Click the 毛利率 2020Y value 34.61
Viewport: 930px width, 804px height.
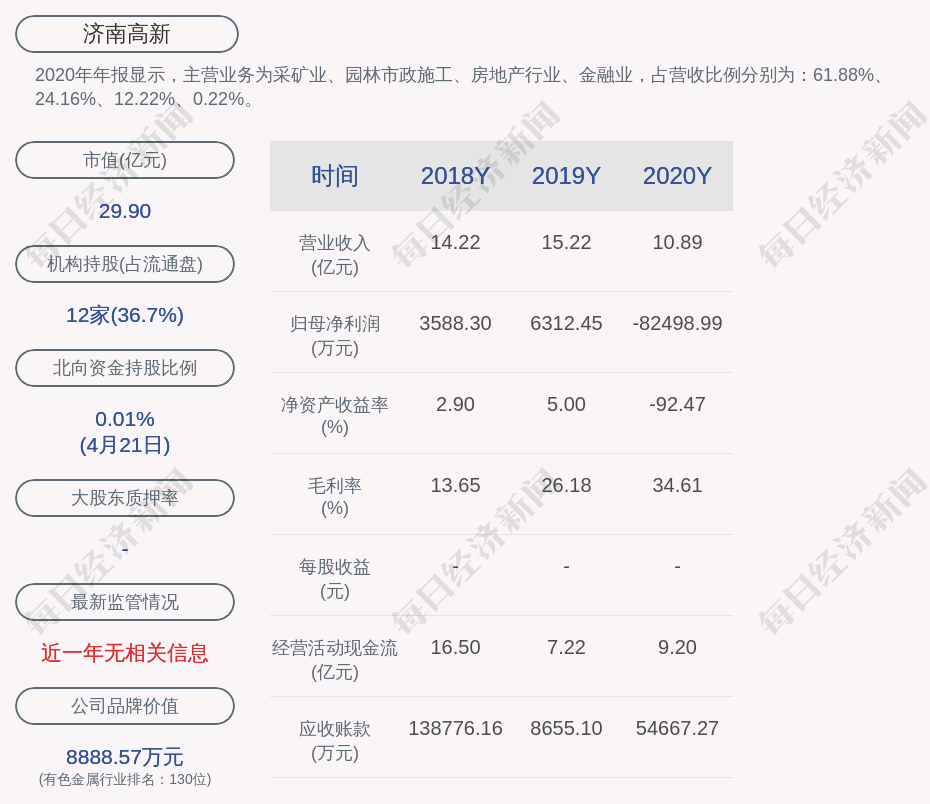coord(677,485)
